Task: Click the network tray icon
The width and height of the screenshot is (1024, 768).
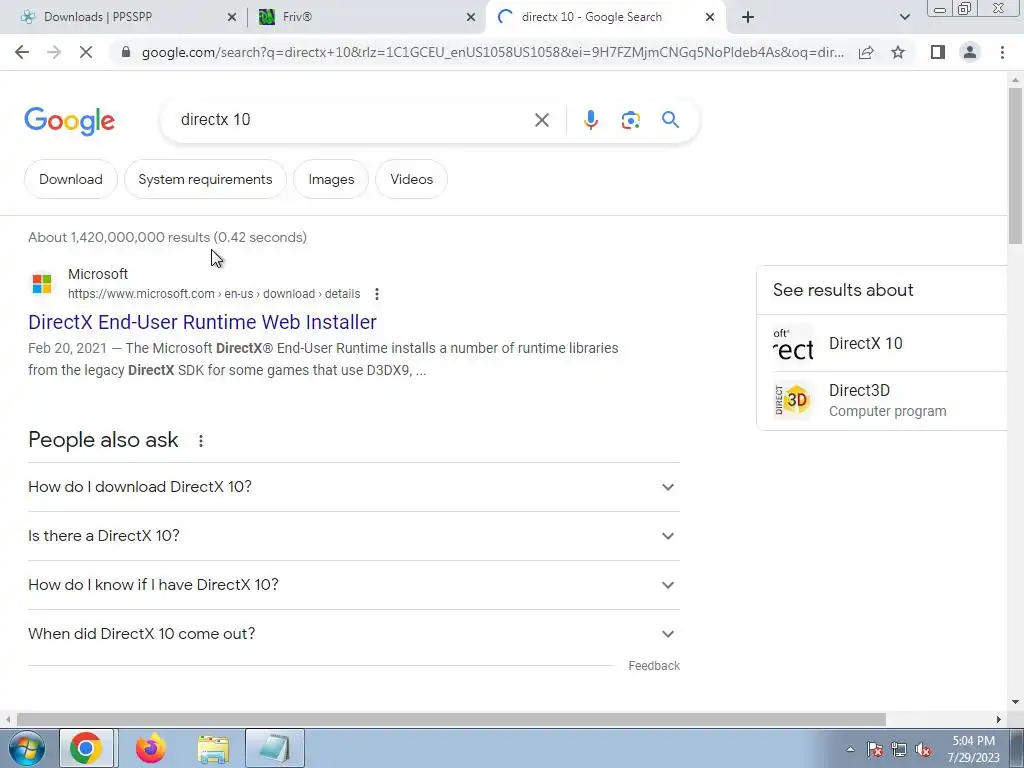Action: [899, 750]
